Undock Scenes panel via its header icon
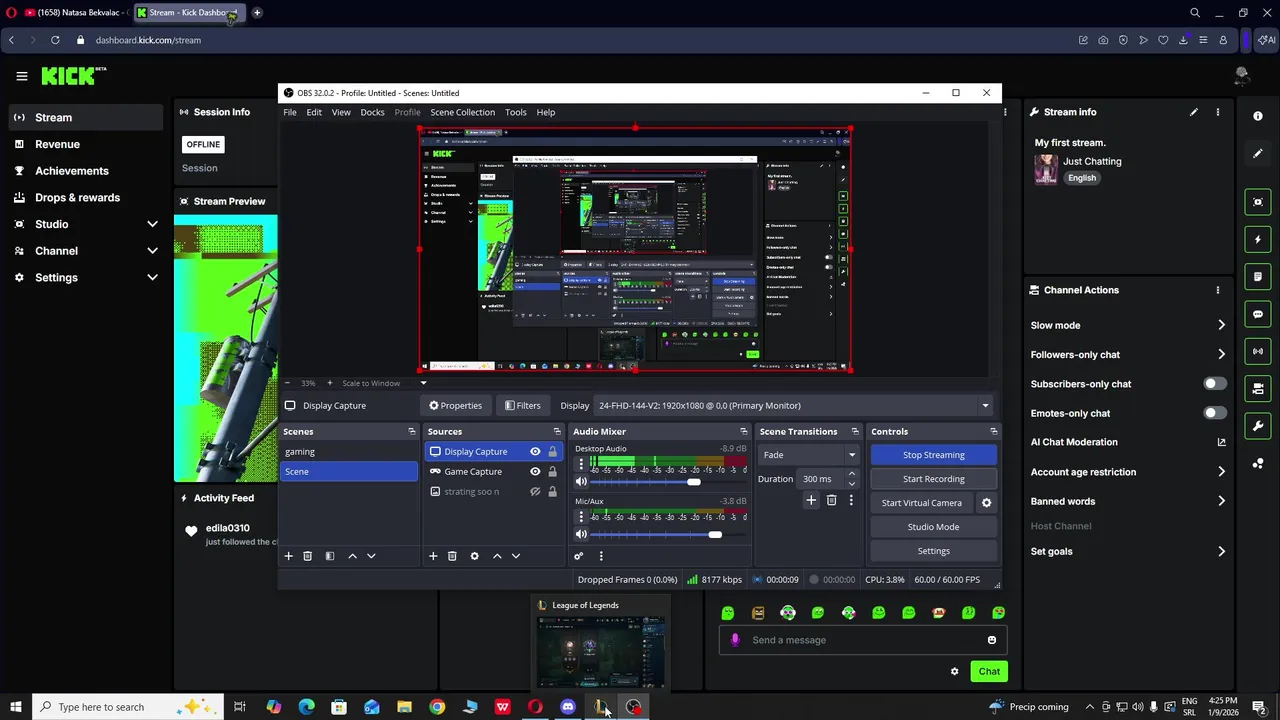Screen dimensions: 1280x720 (x=411, y=432)
